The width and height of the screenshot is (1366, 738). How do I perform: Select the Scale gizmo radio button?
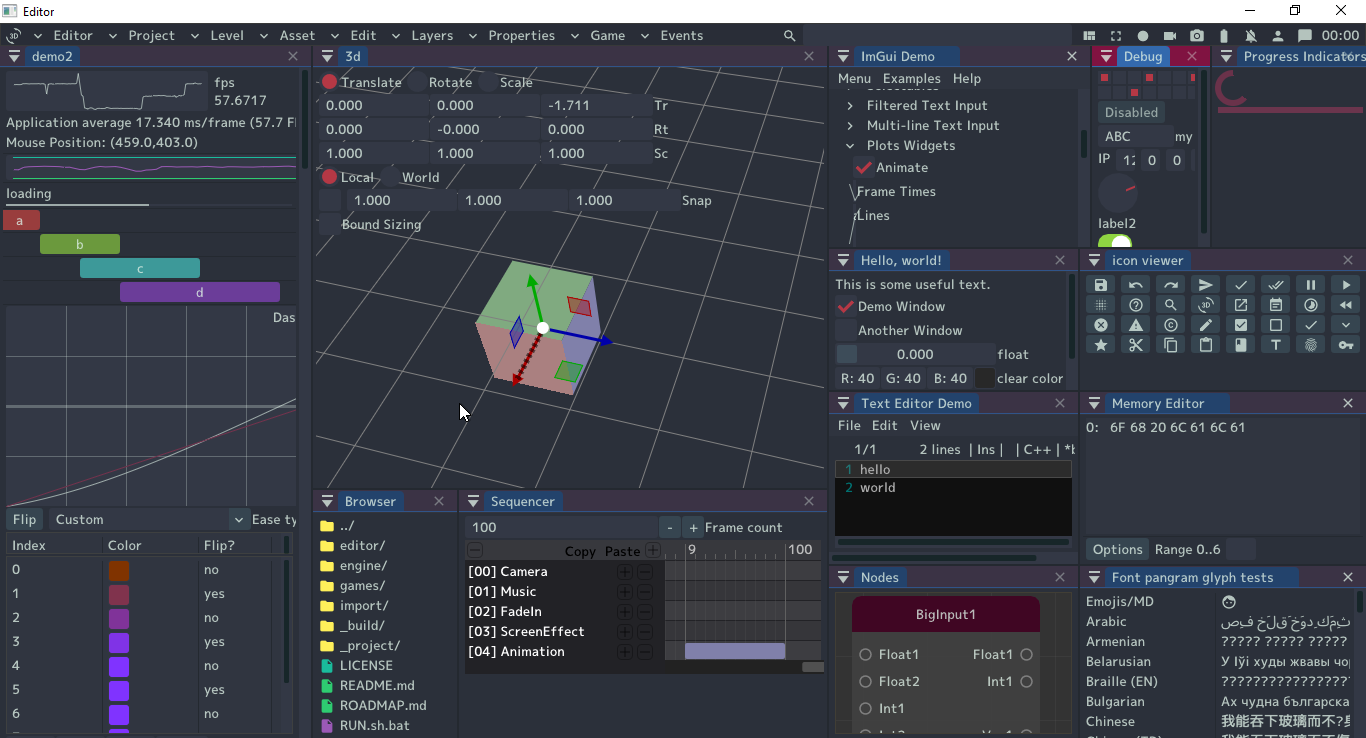tap(488, 82)
